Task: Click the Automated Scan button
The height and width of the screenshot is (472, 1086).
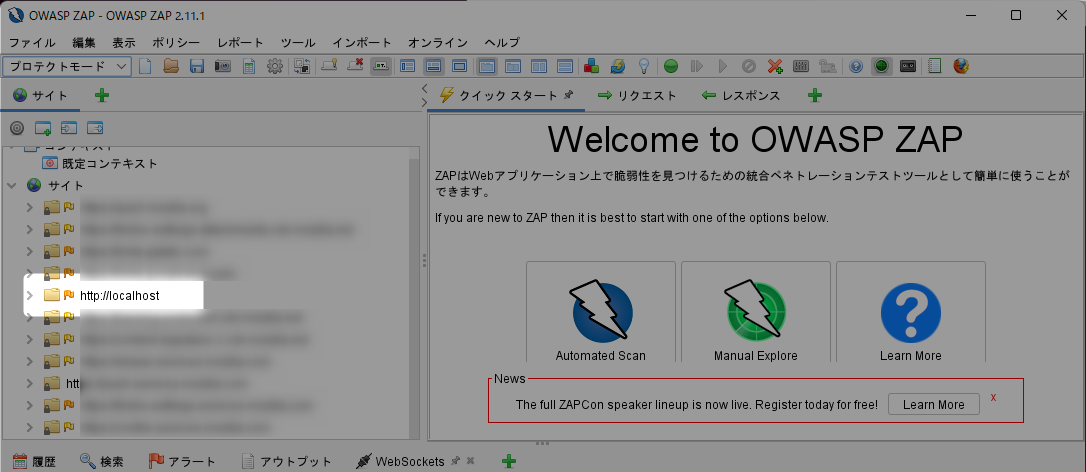Action: click(600, 313)
